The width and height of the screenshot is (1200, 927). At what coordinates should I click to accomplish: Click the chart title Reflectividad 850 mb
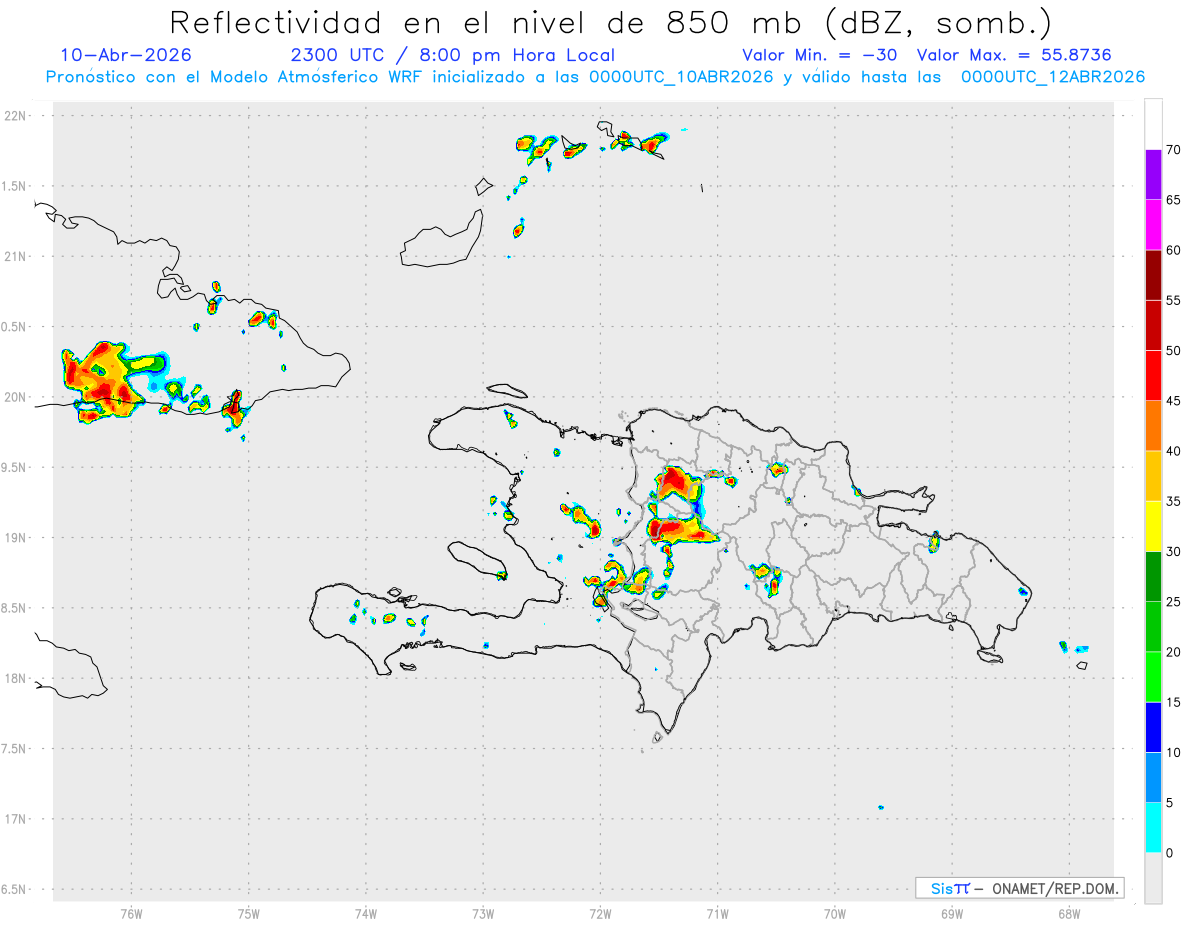pyautogui.click(x=611, y=22)
